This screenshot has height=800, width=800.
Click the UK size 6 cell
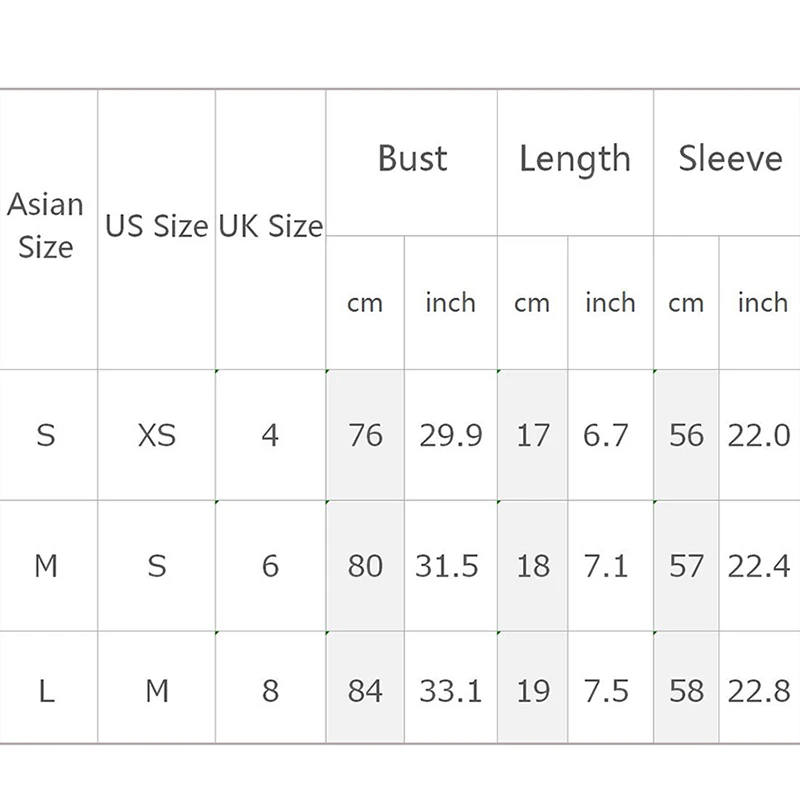click(x=270, y=566)
